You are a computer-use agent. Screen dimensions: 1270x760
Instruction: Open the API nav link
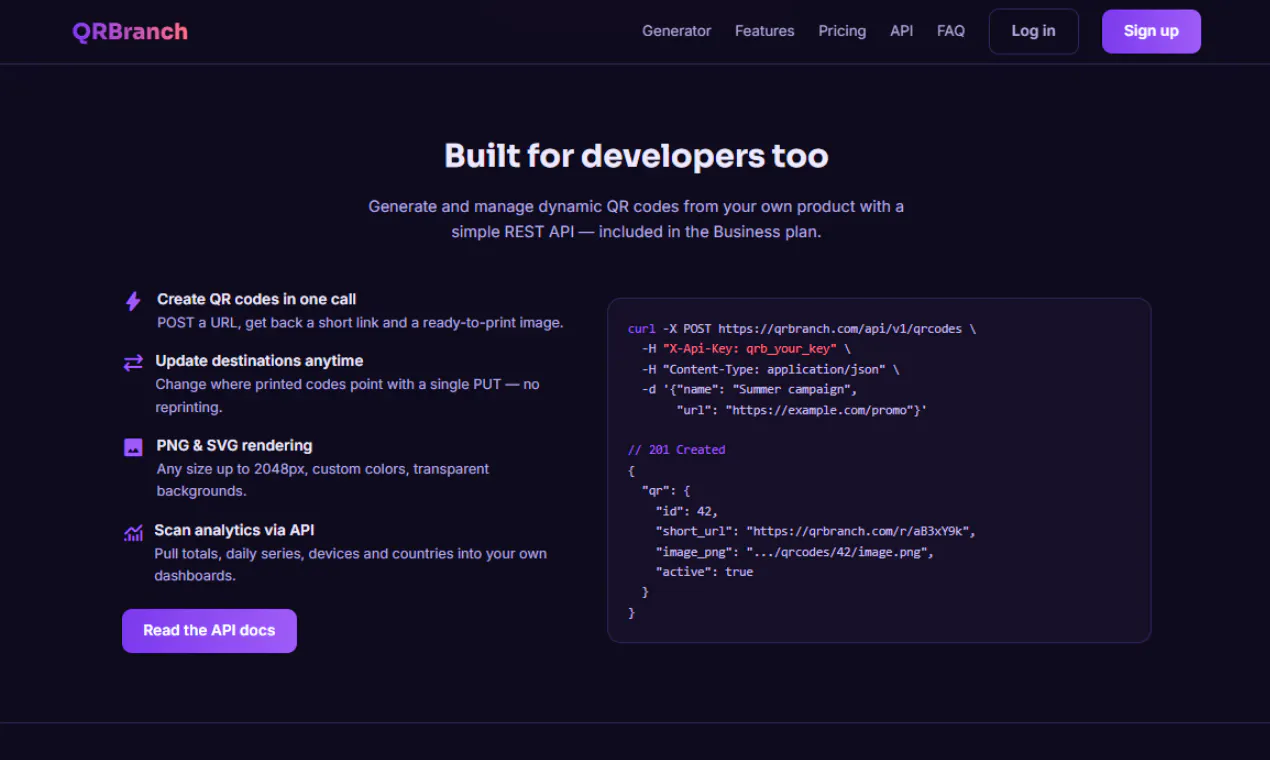tap(901, 31)
